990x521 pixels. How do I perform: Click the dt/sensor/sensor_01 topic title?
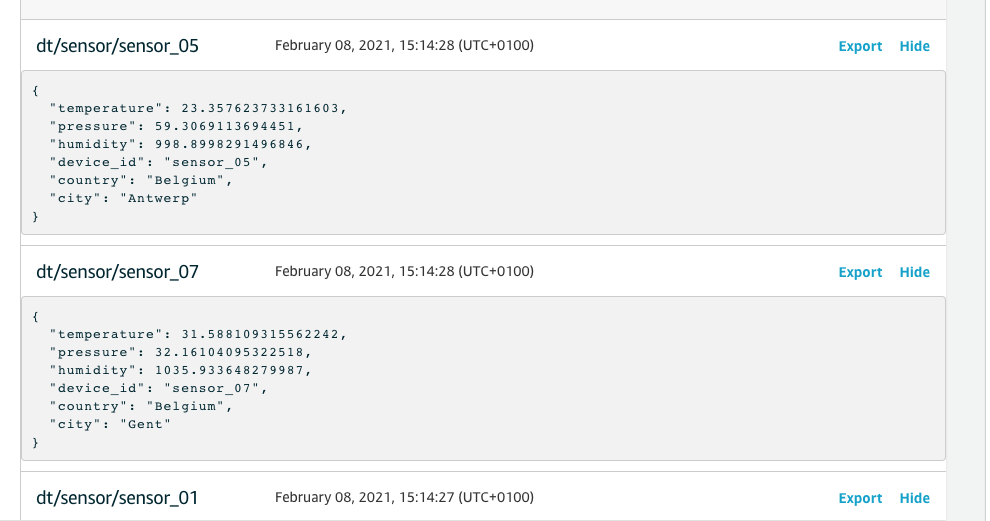pyautogui.click(x=117, y=498)
